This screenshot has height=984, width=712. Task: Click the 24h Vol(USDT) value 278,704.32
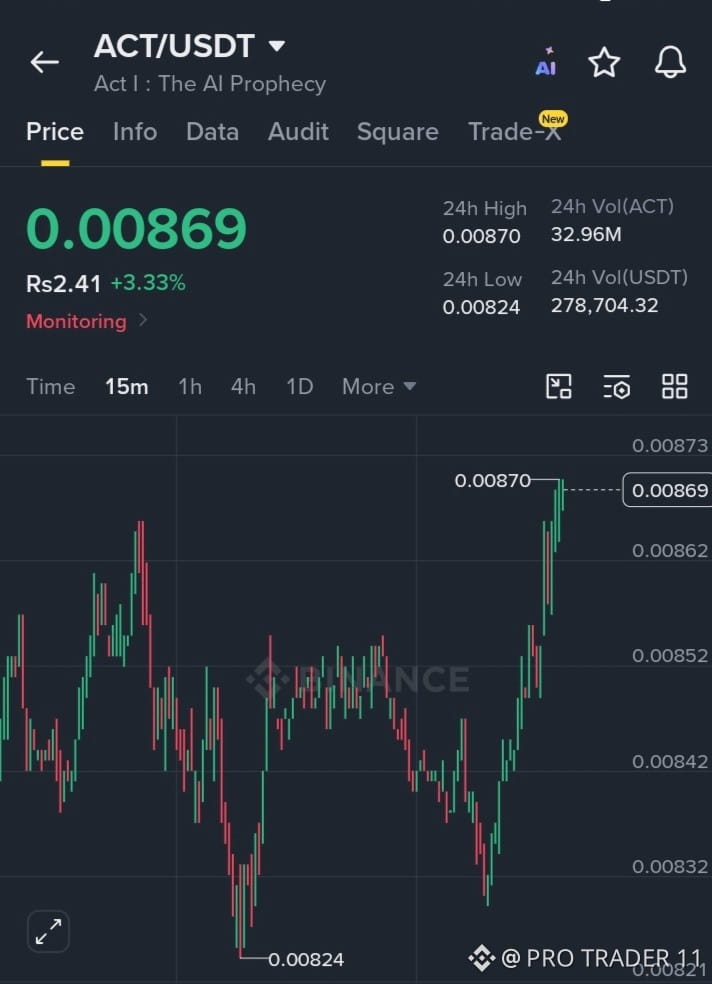point(605,306)
